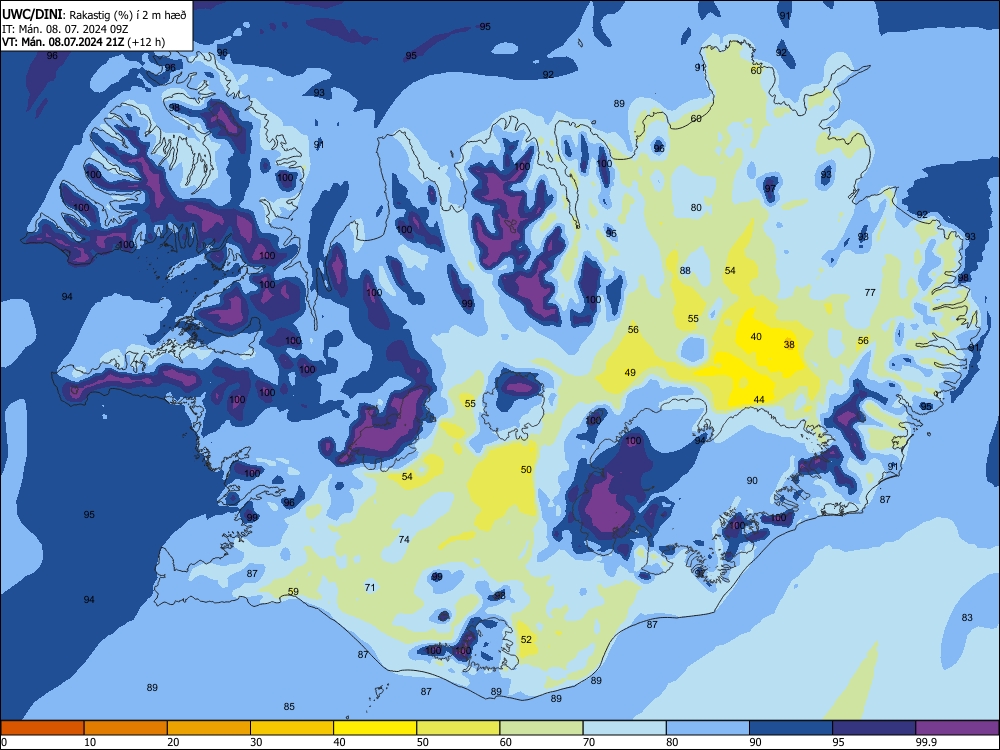Click the legend label '40'
Screen dimensions: 1000x750
coord(339,742)
